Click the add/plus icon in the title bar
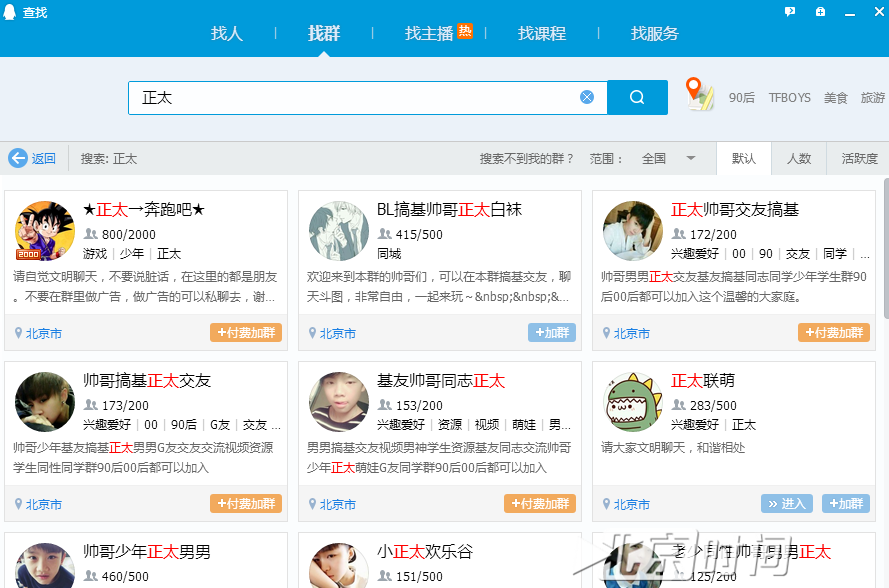The image size is (889, 588). (820, 11)
